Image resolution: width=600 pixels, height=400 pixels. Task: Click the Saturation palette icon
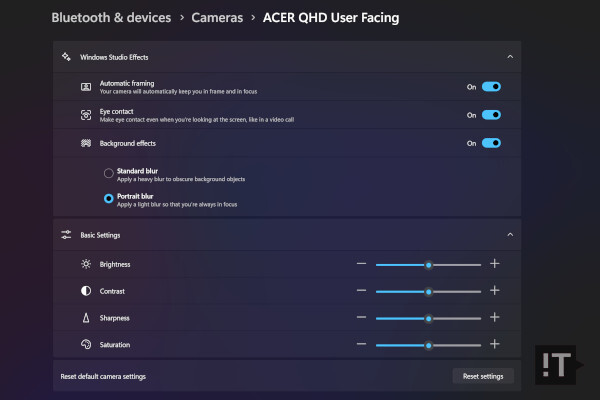tap(86, 344)
